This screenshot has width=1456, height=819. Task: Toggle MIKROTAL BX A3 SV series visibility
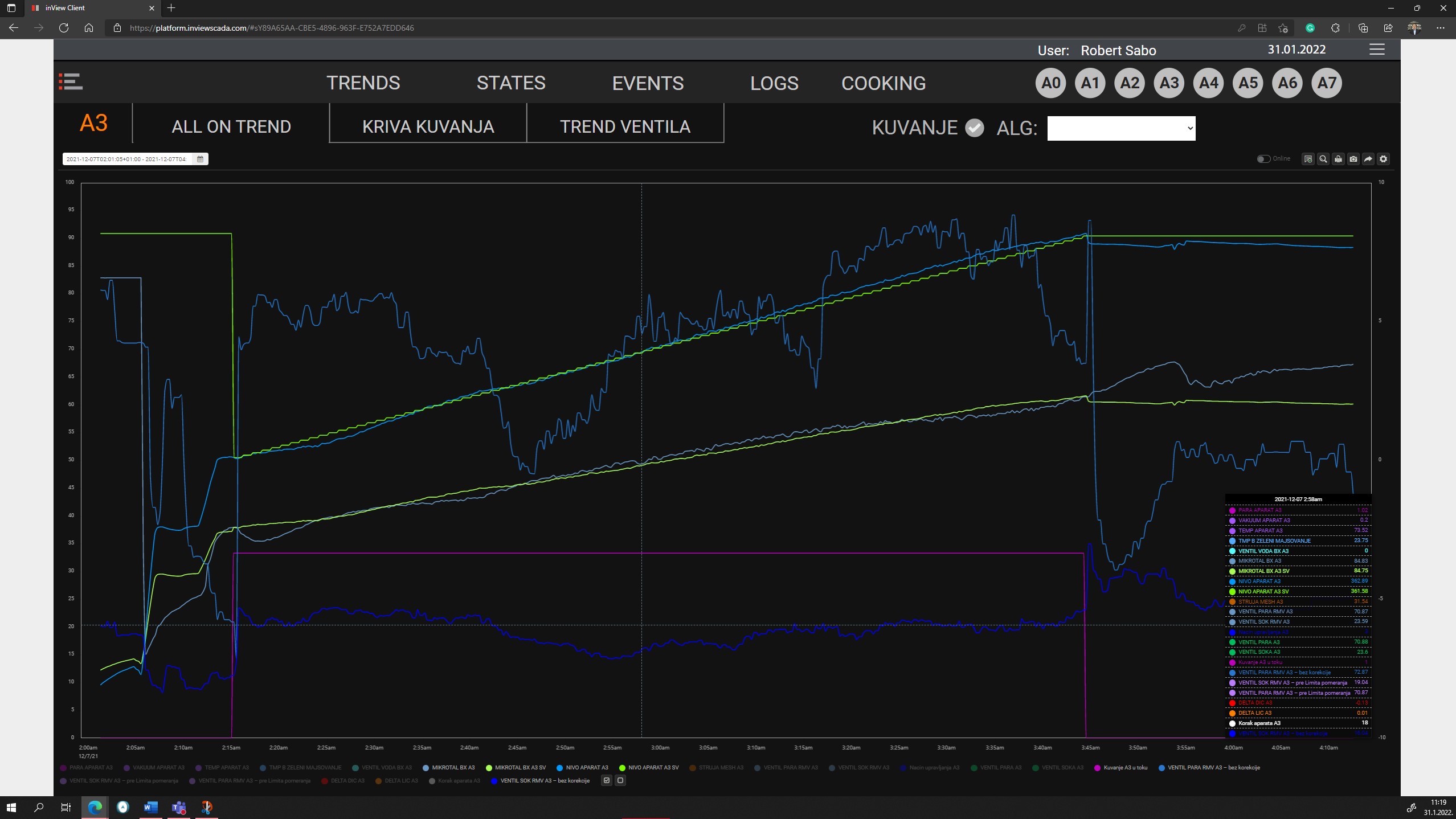coord(515,768)
